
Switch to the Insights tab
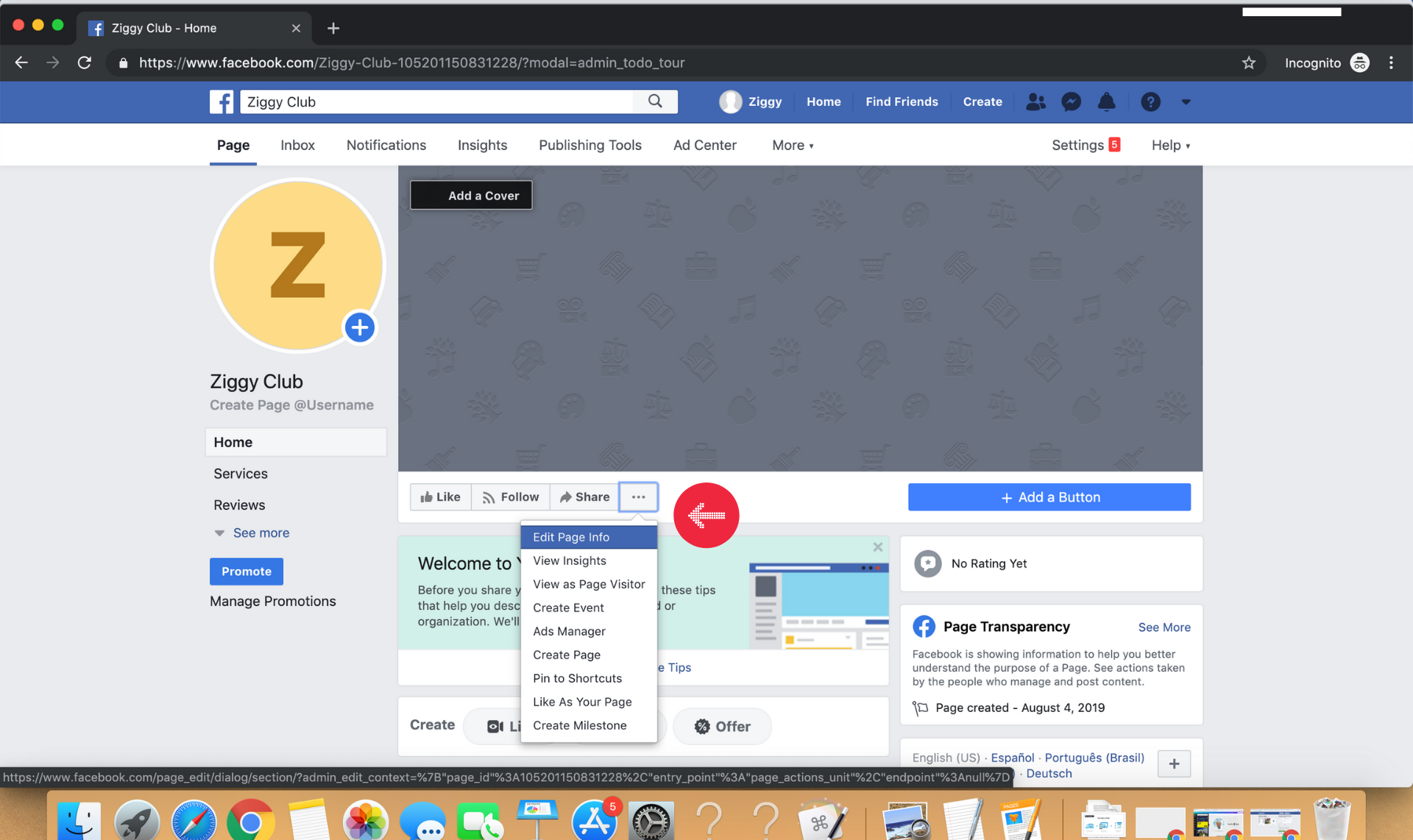[480, 145]
